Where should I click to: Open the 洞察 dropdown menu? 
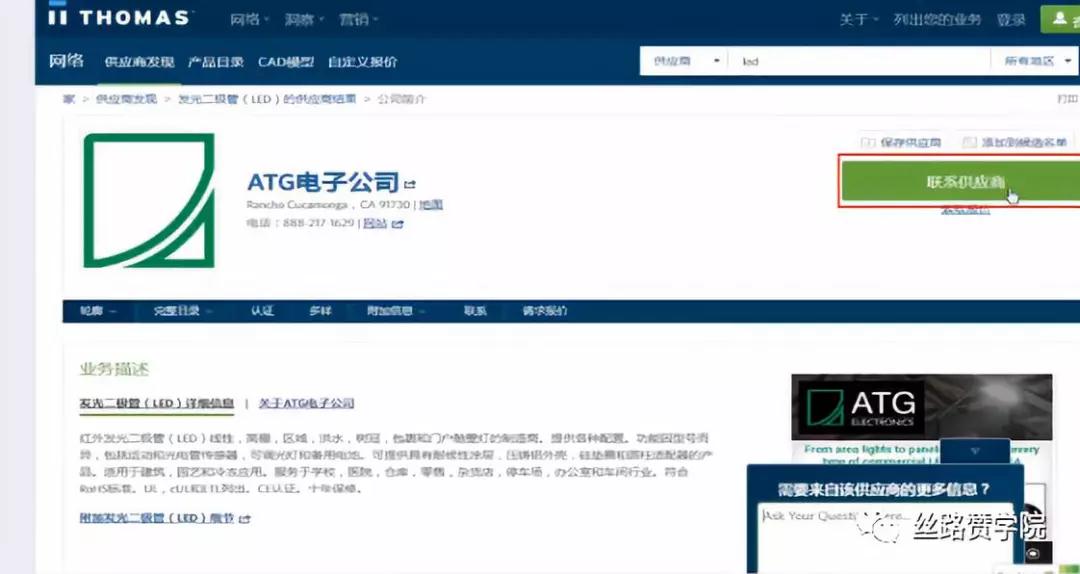pyautogui.click(x=304, y=19)
